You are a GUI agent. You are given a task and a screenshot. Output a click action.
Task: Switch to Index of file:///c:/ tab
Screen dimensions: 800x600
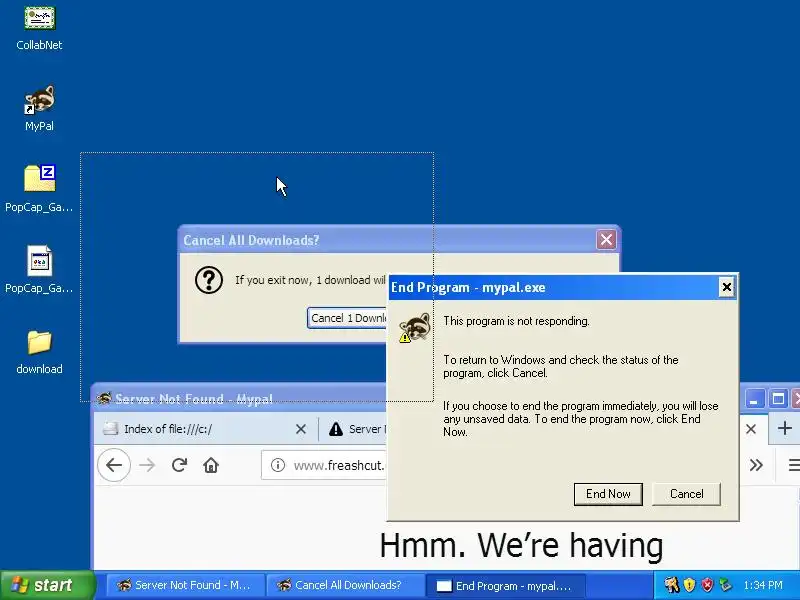click(x=206, y=429)
